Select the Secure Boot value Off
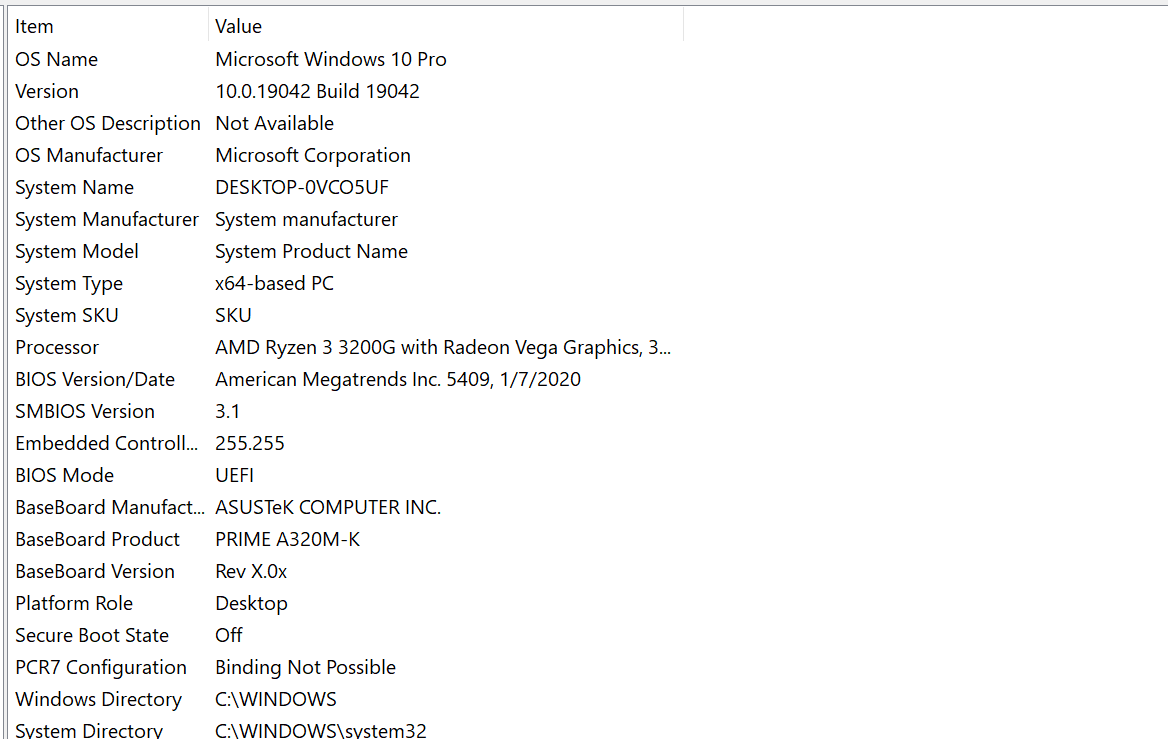Image resolution: width=1168 pixels, height=739 pixels. [x=229, y=636]
